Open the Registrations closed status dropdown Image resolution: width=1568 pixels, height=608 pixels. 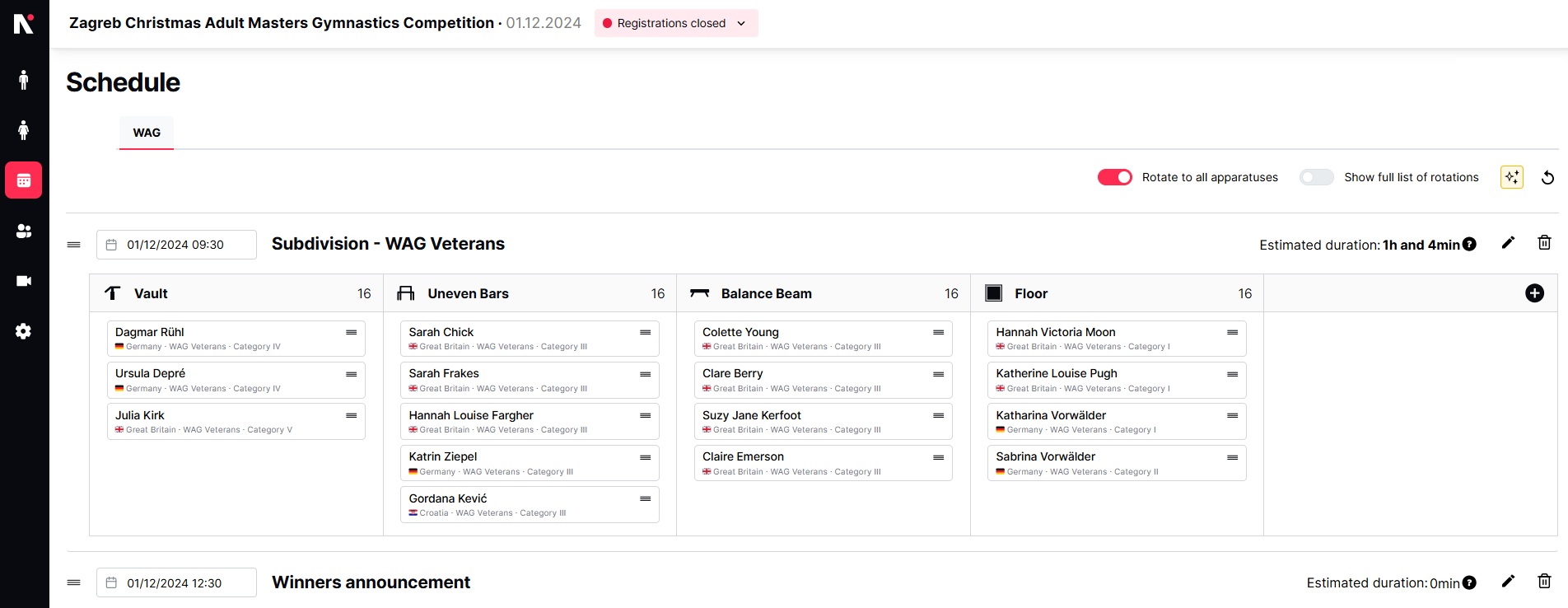[675, 23]
